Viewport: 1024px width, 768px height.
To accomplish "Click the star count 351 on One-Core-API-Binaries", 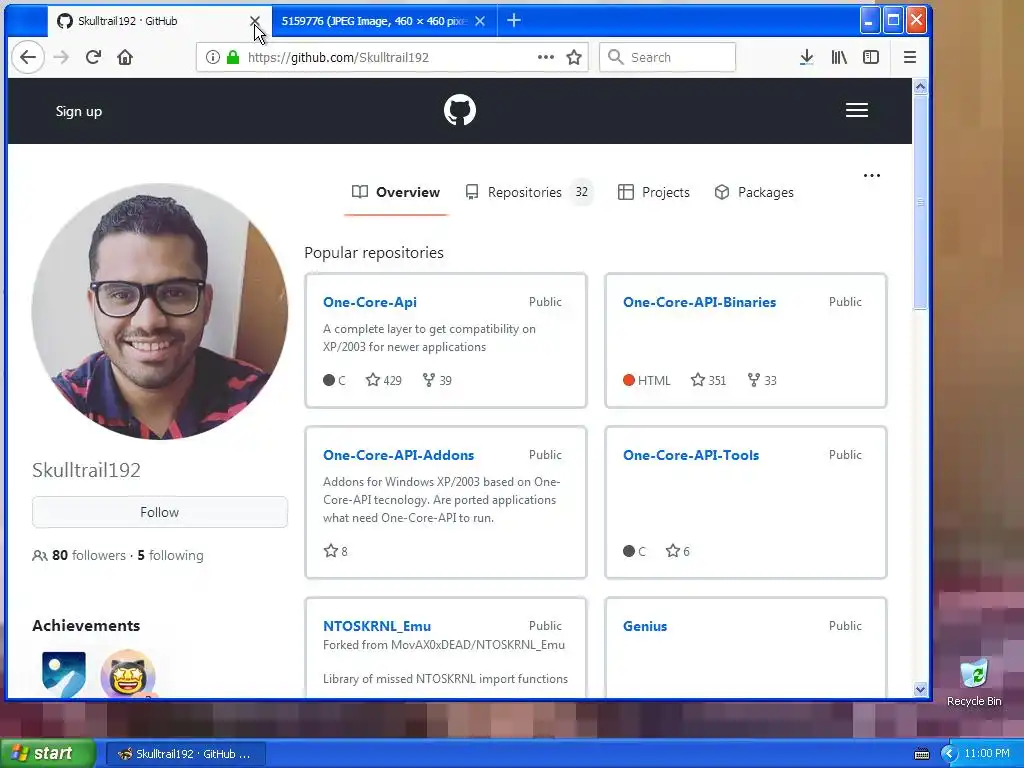I will point(708,380).
